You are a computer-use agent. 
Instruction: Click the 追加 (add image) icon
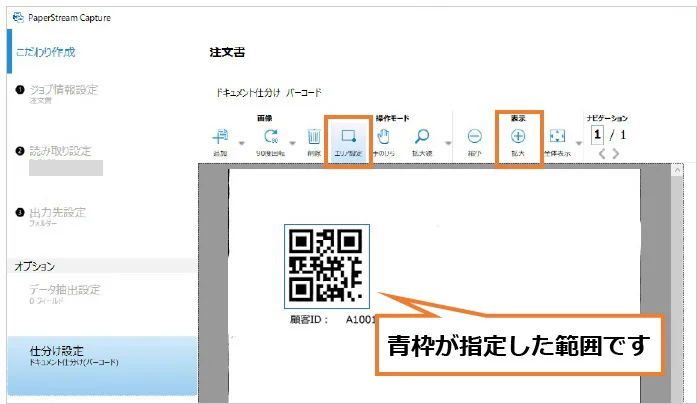pyautogui.click(x=220, y=137)
